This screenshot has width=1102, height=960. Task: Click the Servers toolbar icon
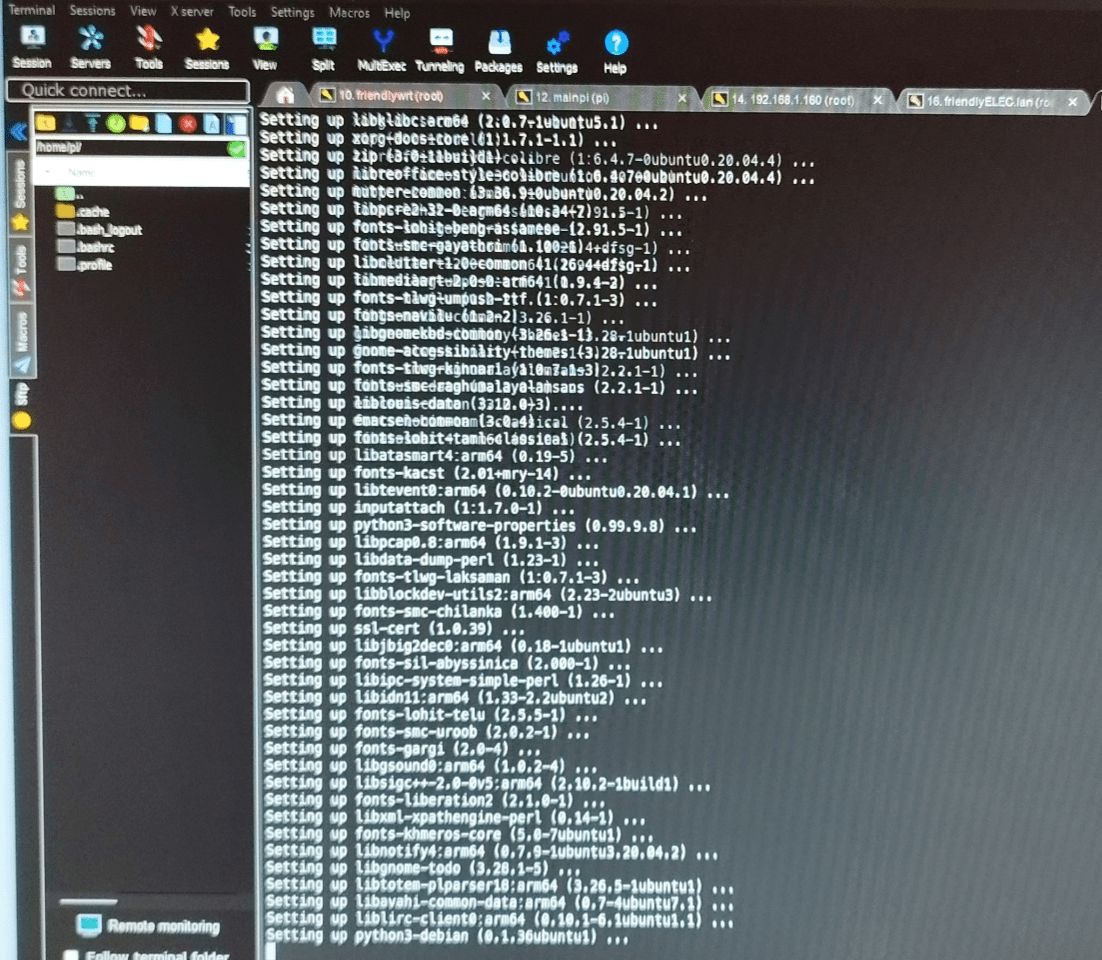(90, 47)
